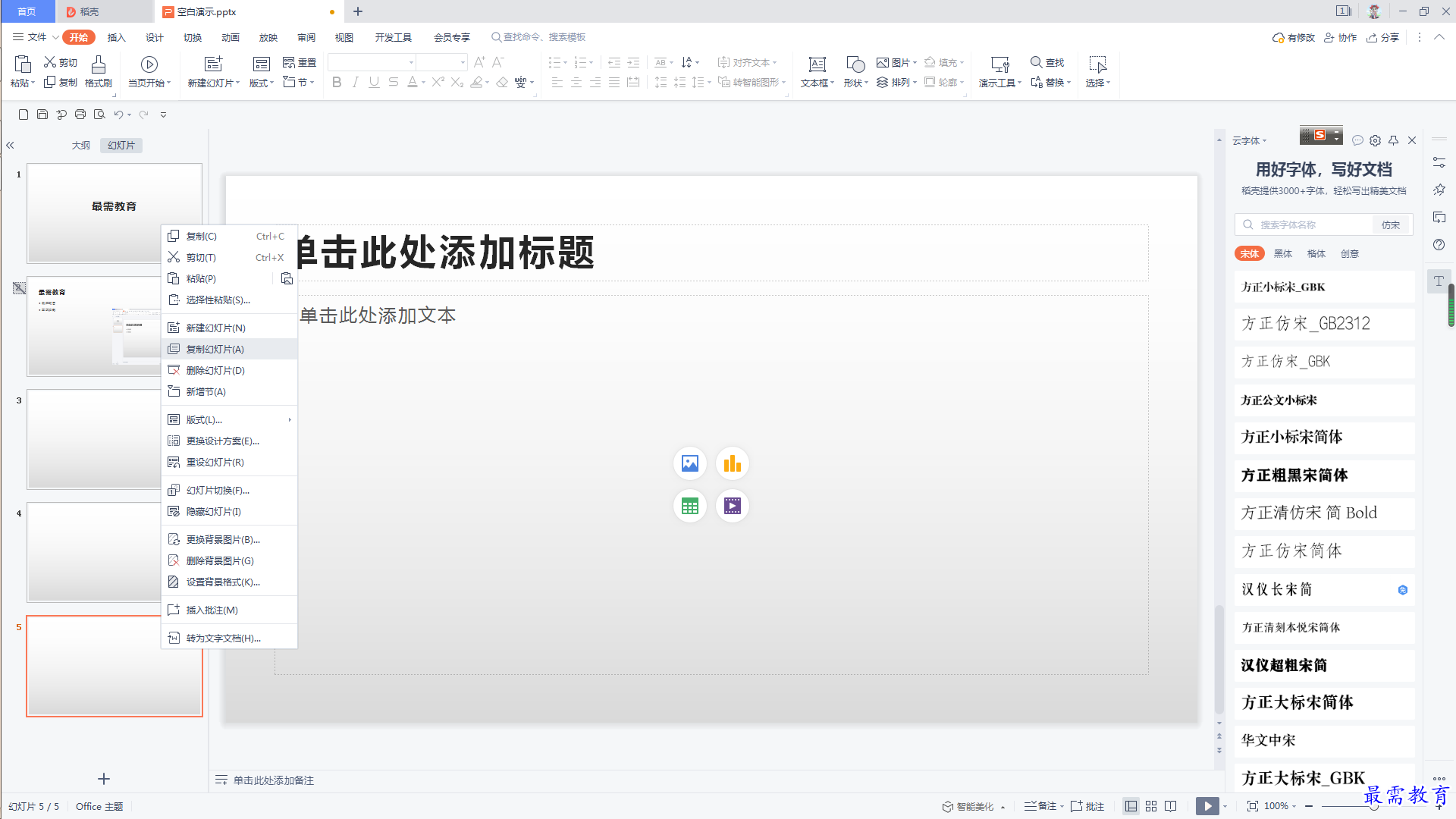Expand the Layout (版式) dropdown in ribbon

tap(262, 83)
